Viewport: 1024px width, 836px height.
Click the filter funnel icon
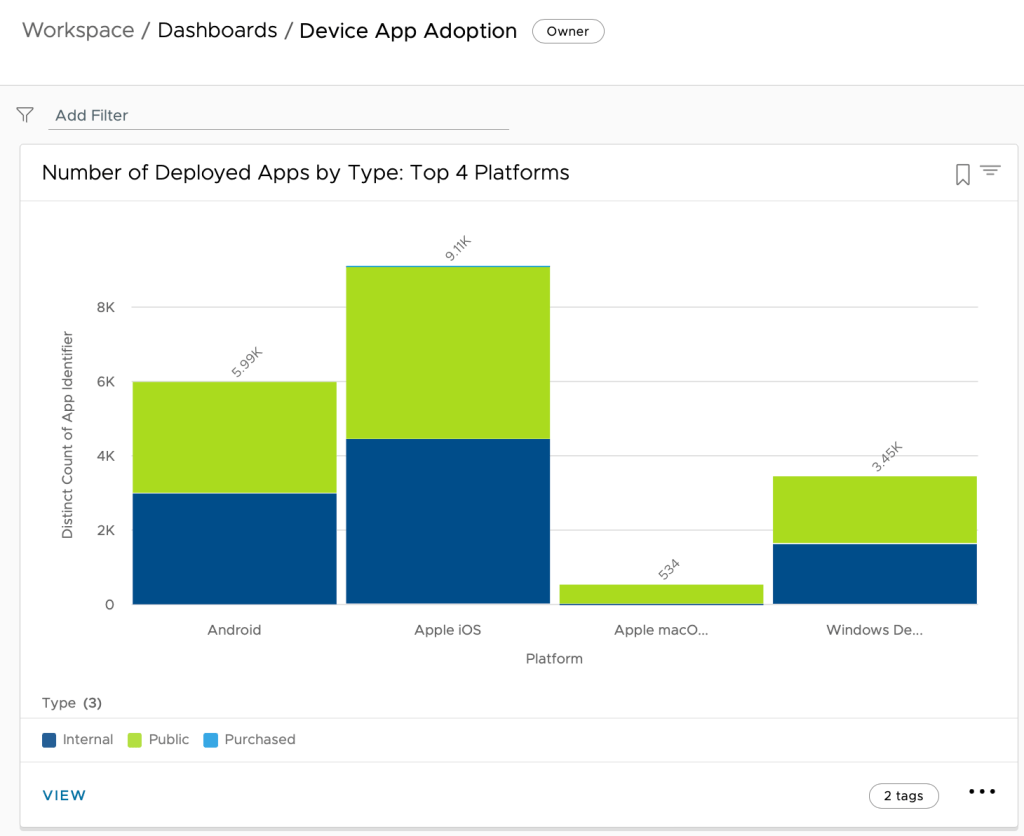[x=25, y=115]
